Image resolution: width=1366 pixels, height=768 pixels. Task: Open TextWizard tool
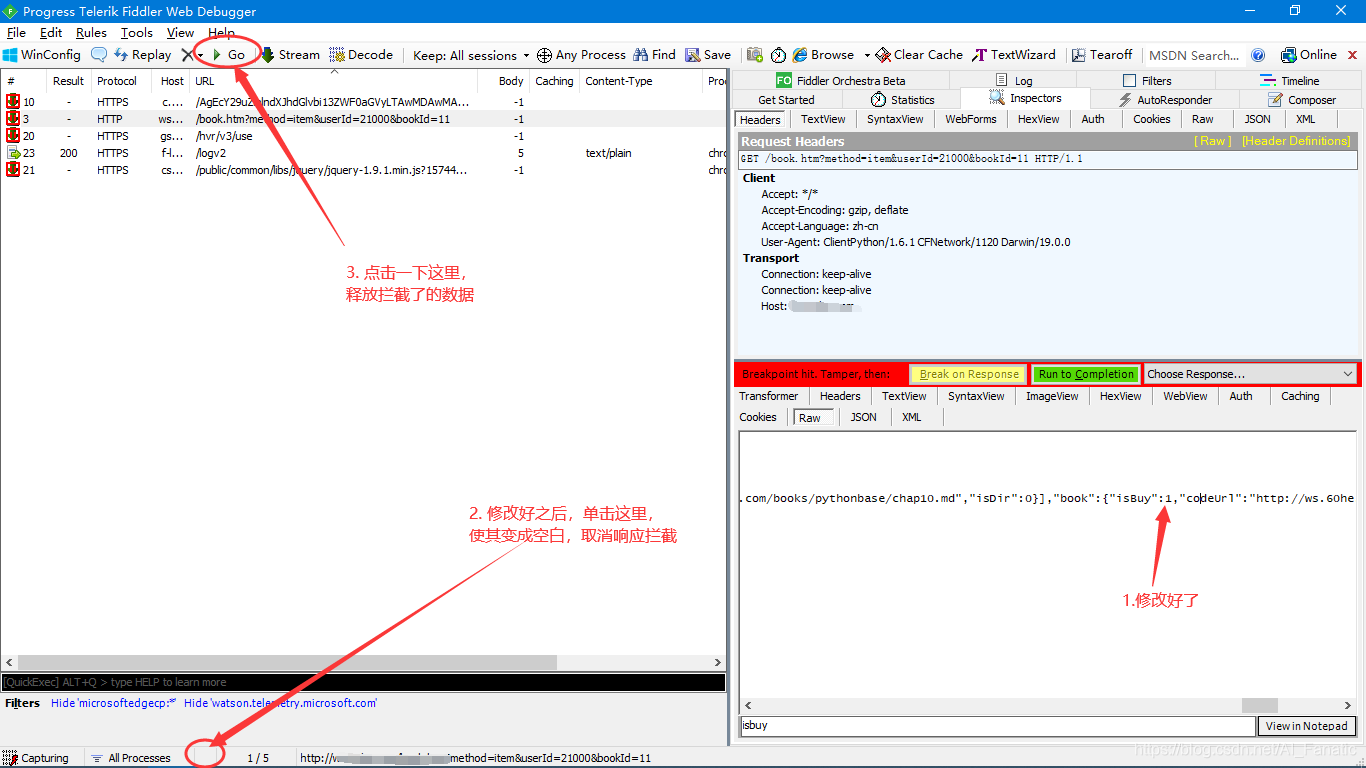point(1014,55)
